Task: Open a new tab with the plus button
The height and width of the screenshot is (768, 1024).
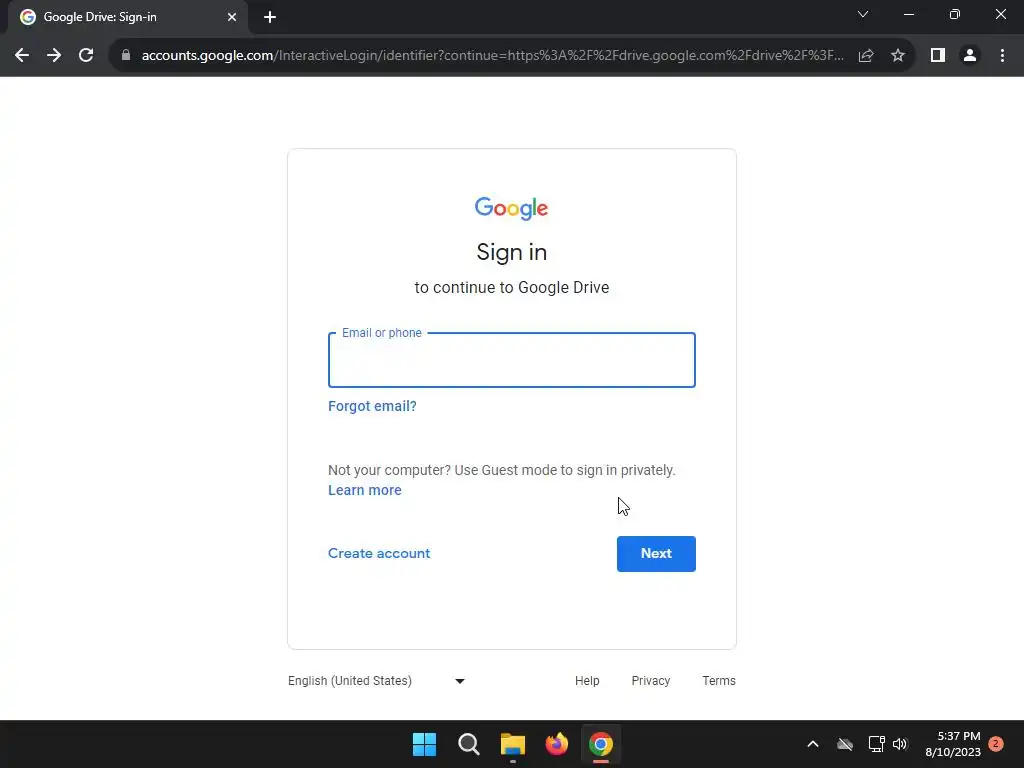Action: click(270, 17)
